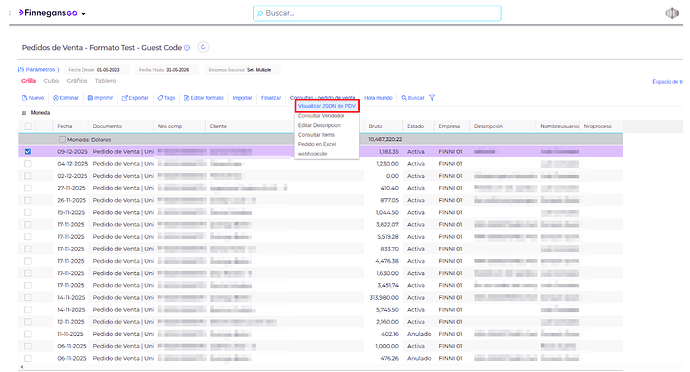Check the 11-11-2025 row checkbox

point(28,334)
